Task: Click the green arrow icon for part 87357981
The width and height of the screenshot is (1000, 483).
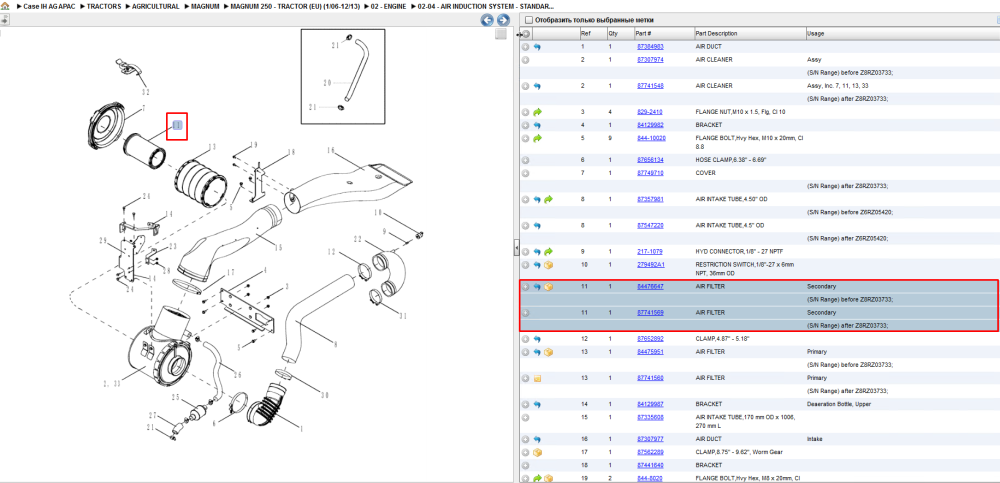Action: 548,199
